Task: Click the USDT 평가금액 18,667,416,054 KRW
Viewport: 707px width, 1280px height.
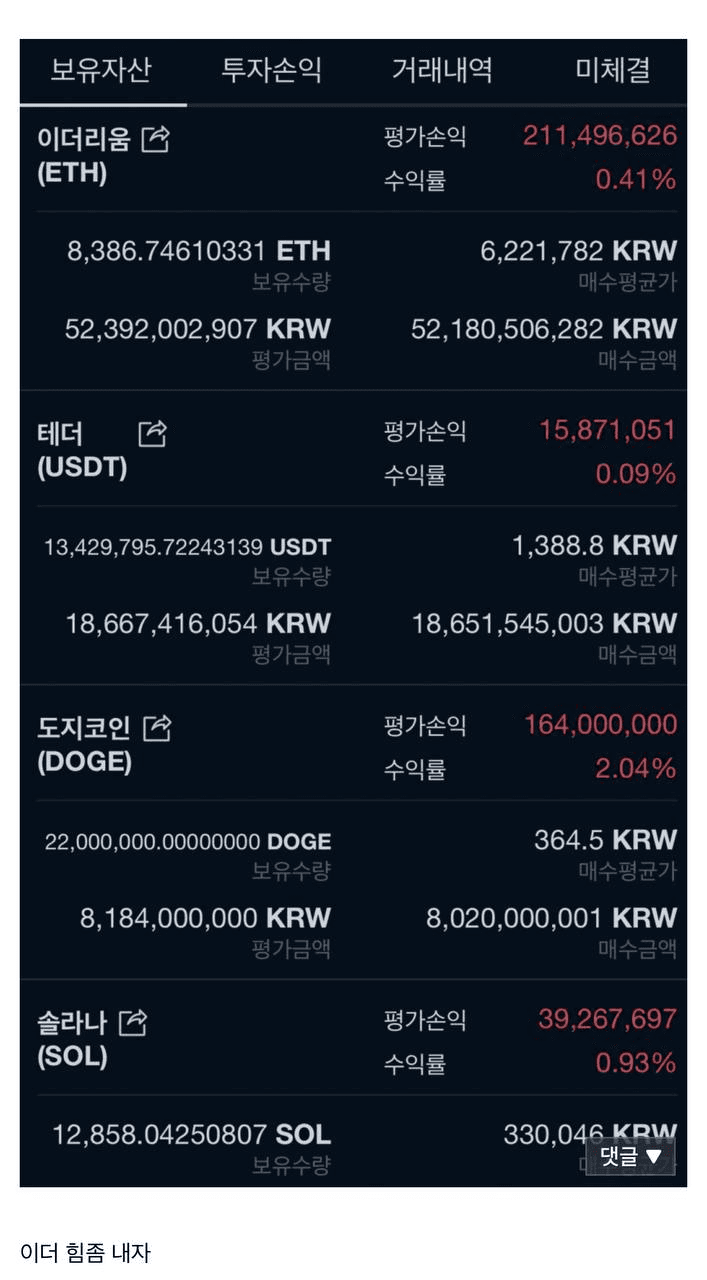Action: click(198, 624)
